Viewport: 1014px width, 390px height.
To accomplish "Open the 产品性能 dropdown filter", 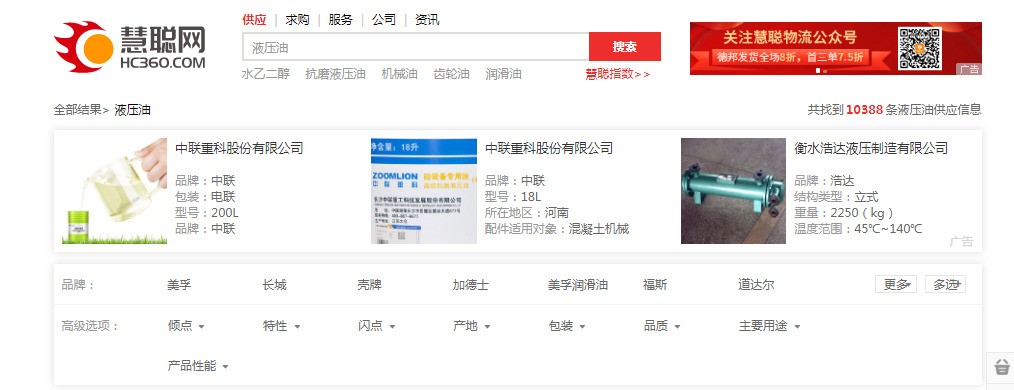I will pos(198,366).
